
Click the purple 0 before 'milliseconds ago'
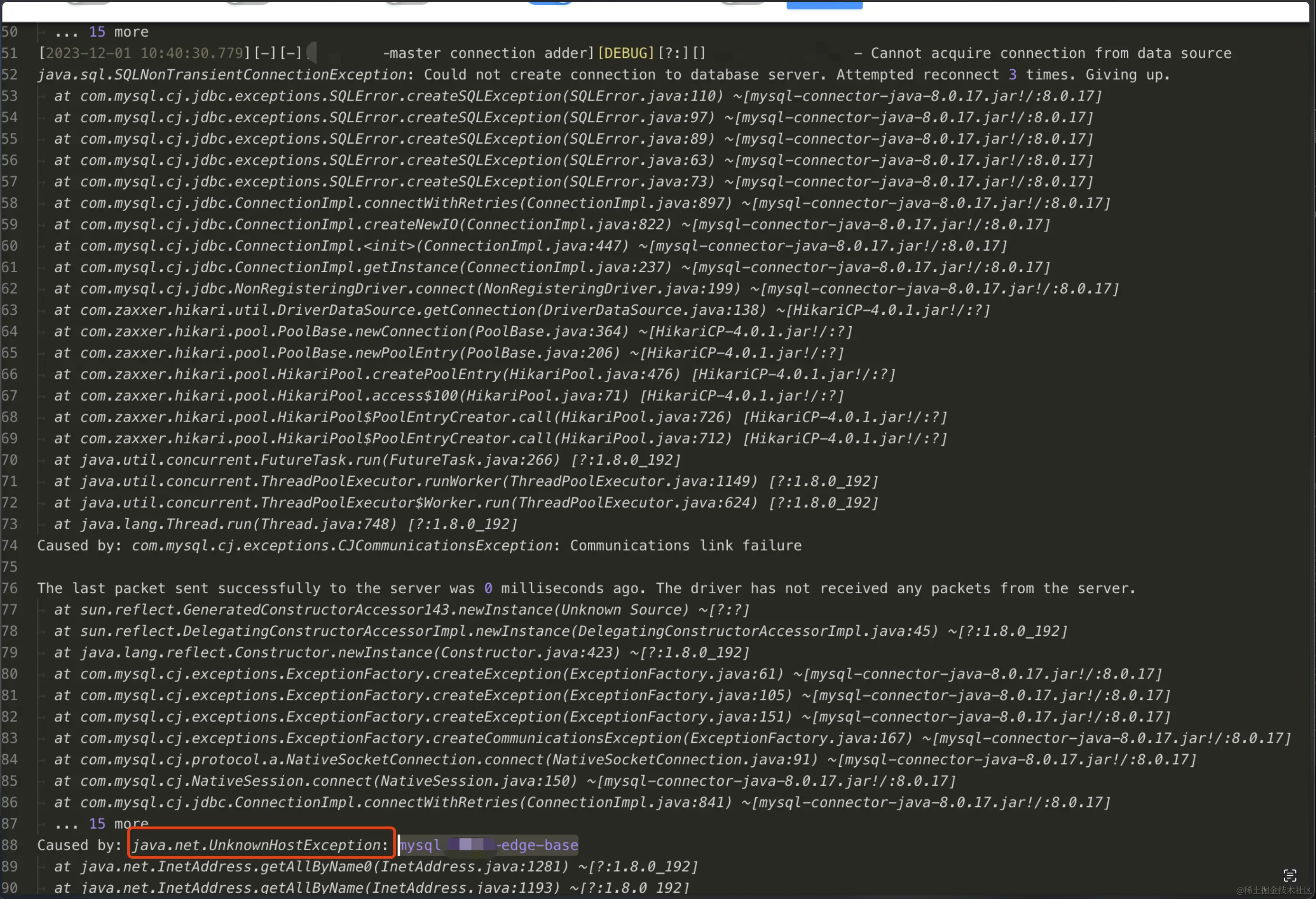[488, 589]
